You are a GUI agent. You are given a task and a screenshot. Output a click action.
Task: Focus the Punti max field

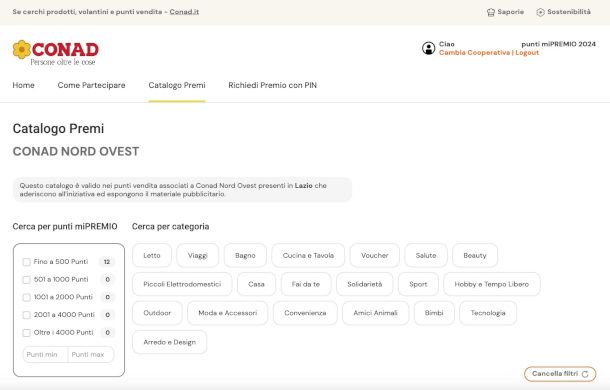91,355
